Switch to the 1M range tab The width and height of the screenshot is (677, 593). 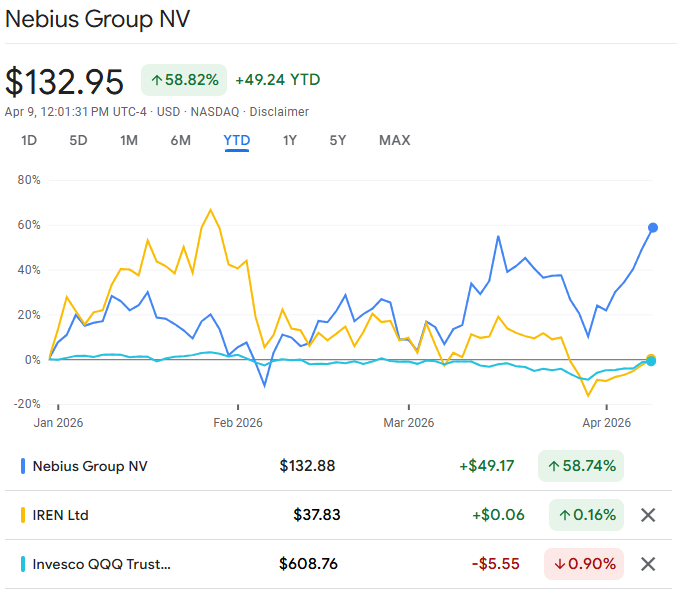129,140
